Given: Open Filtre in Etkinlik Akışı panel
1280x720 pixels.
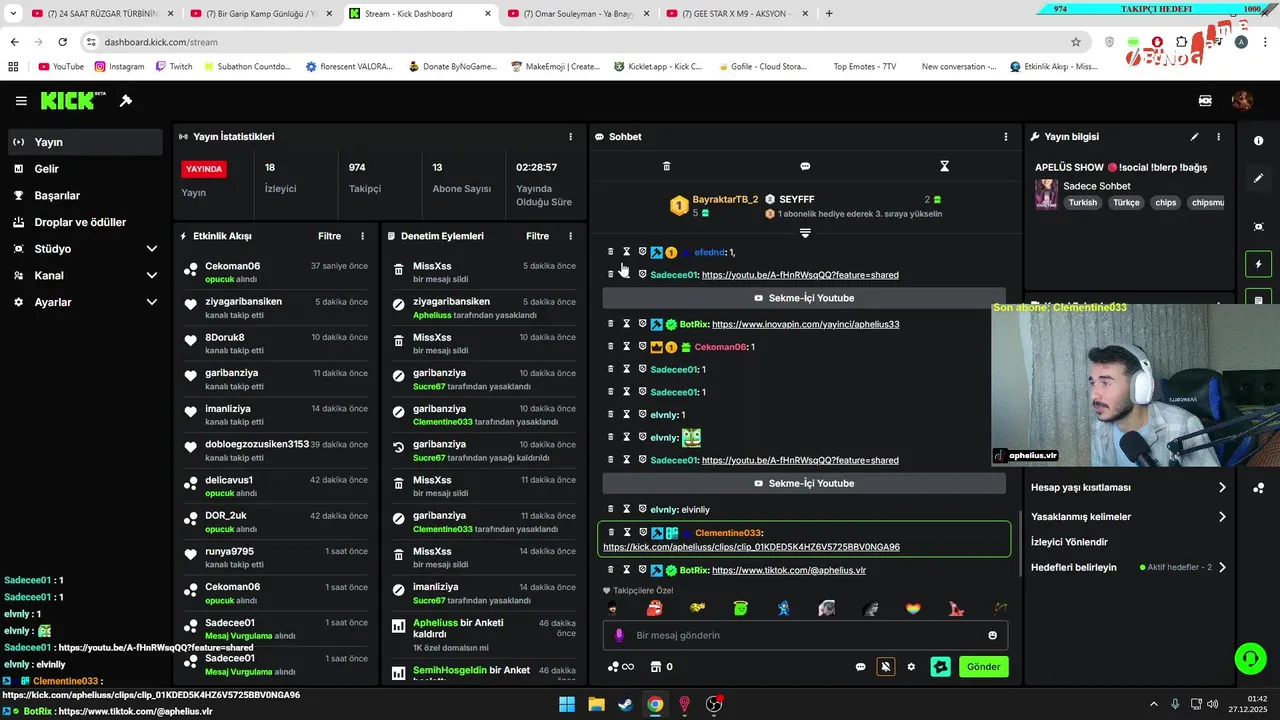Looking at the screenshot, I should pos(330,237).
